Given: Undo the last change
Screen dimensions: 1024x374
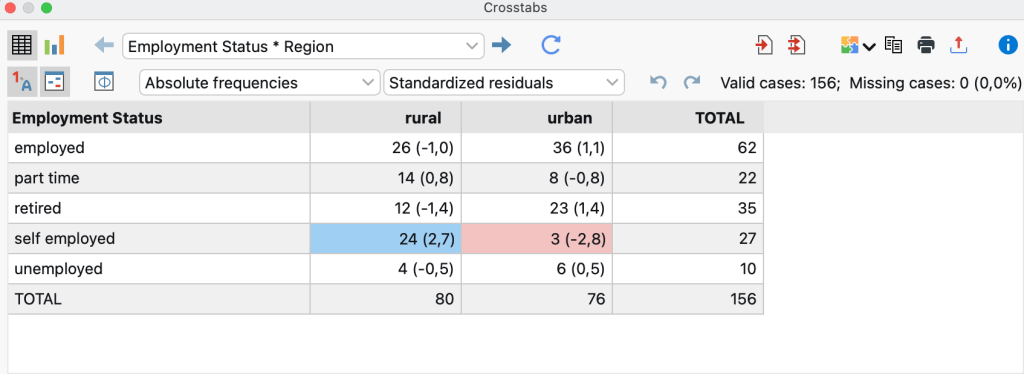Looking at the screenshot, I should (659, 82).
